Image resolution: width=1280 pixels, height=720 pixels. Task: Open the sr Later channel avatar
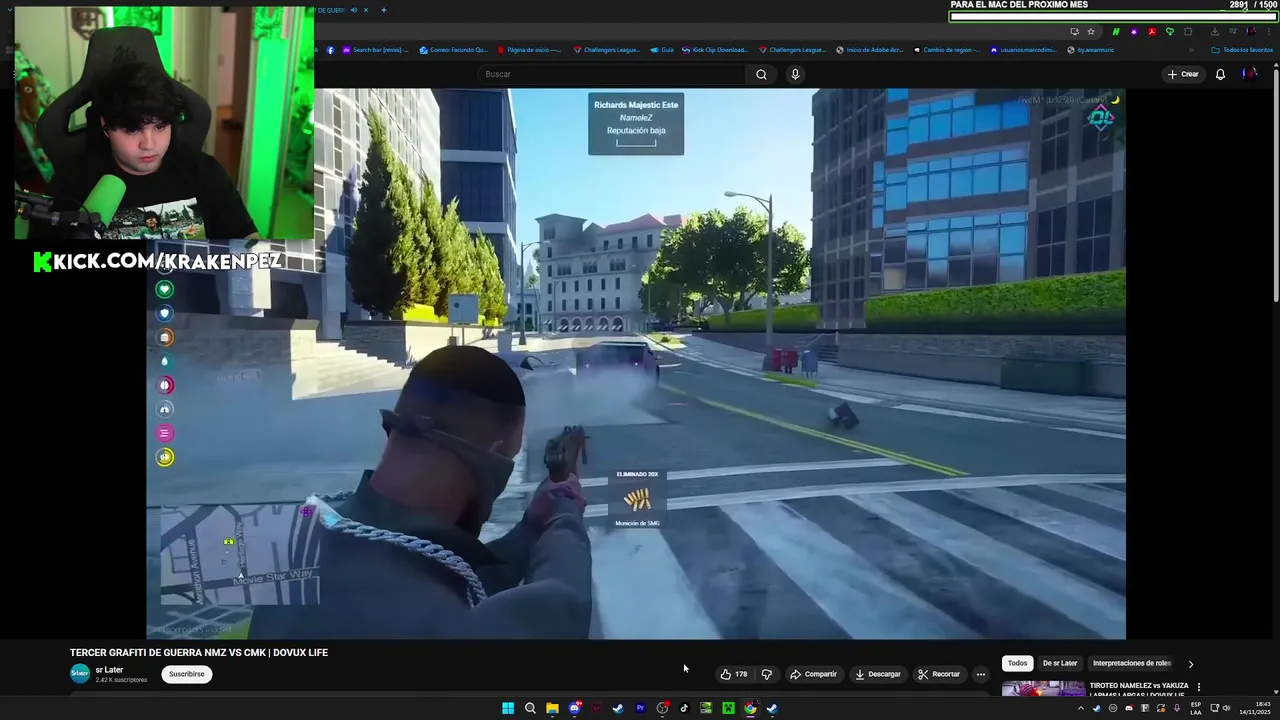tap(79, 674)
